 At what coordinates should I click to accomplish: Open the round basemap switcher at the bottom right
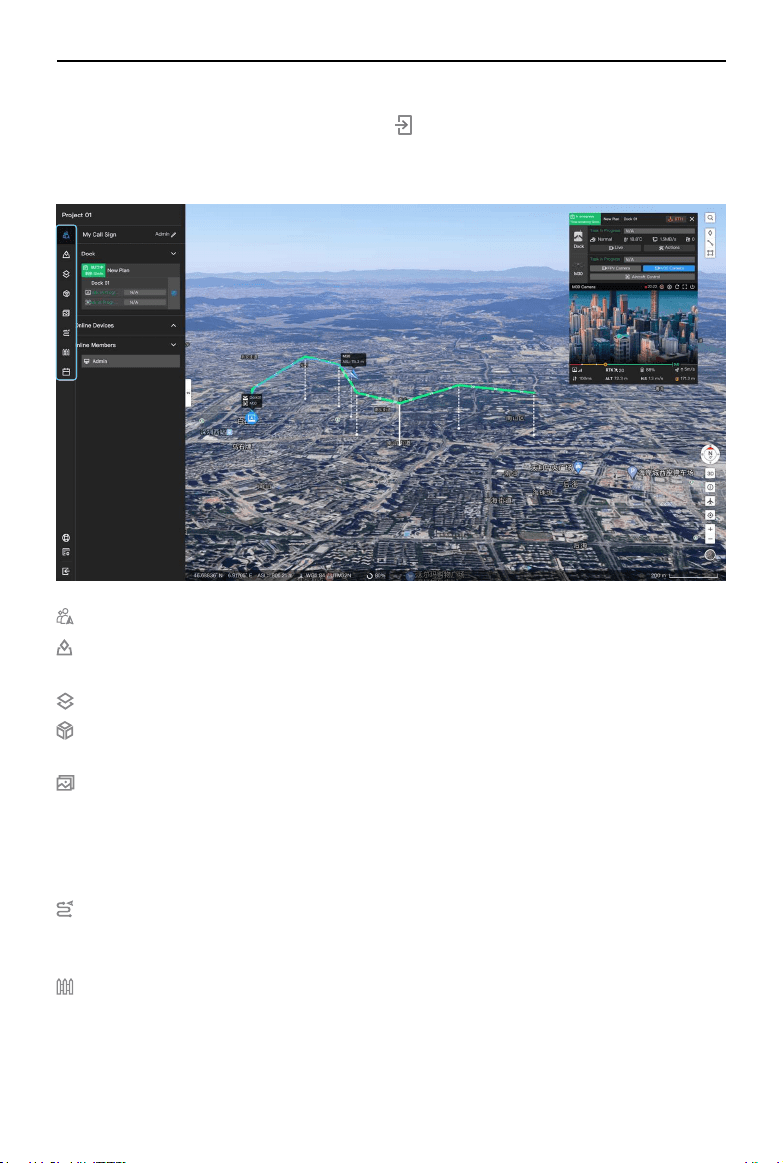coord(710,555)
